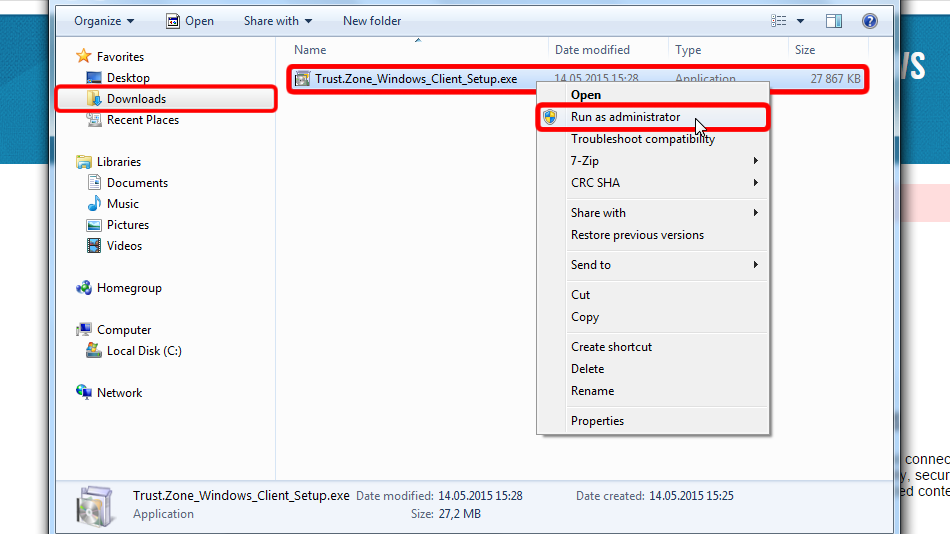Viewport: 950px width, 534px height.
Task: Choose Run as administrator from context menu
Action: [625, 117]
